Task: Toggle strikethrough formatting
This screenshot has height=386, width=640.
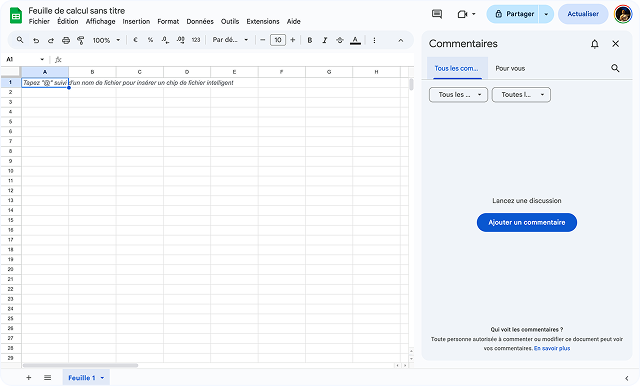Action: click(x=340, y=40)
